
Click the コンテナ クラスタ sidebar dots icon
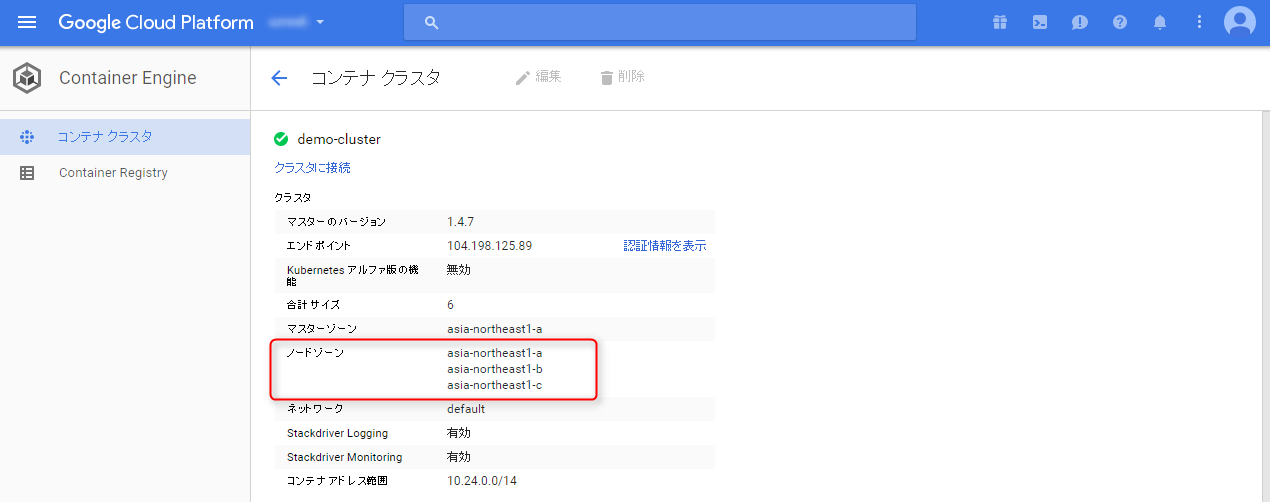click(x=27, y=137)
